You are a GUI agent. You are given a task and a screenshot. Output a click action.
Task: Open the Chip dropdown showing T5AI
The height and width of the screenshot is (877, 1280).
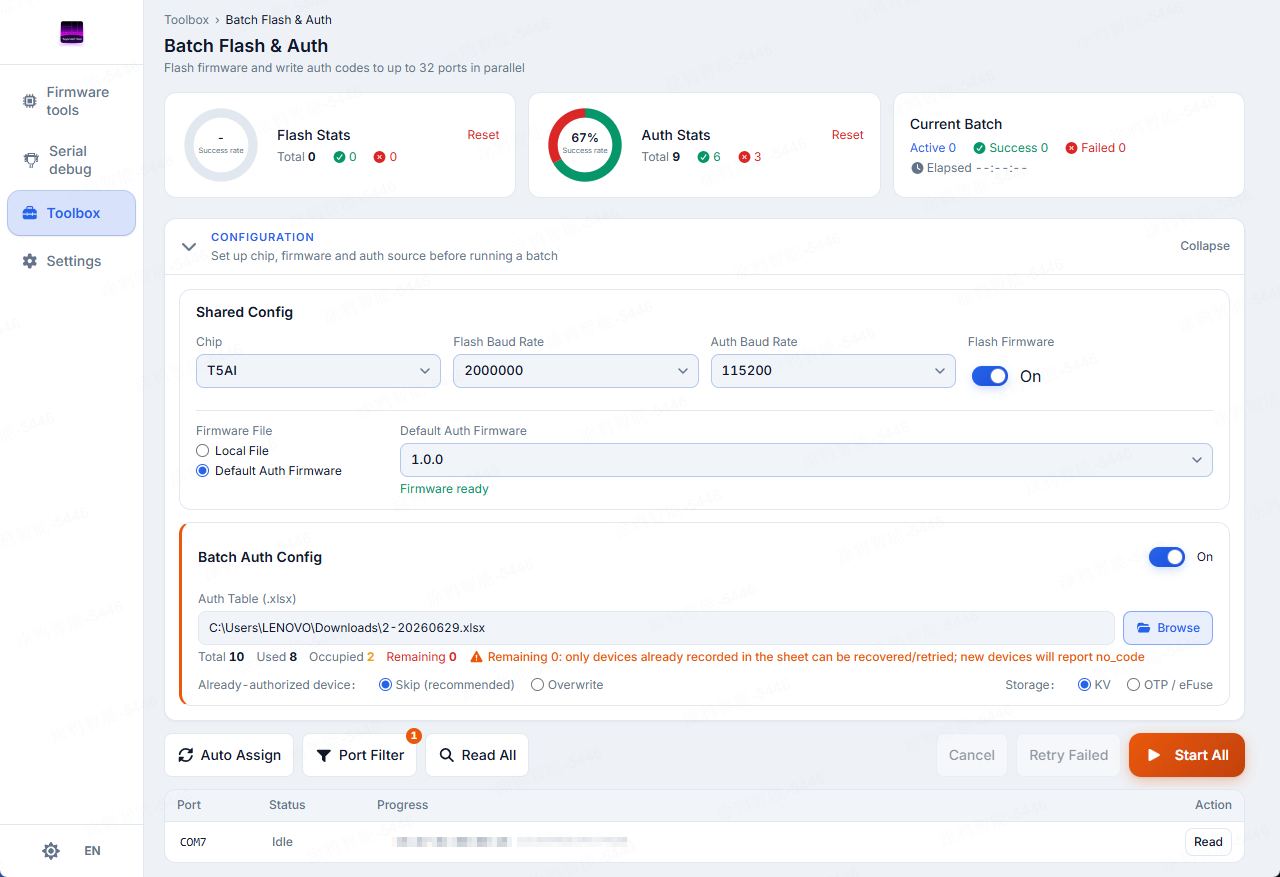click(318, 370)
